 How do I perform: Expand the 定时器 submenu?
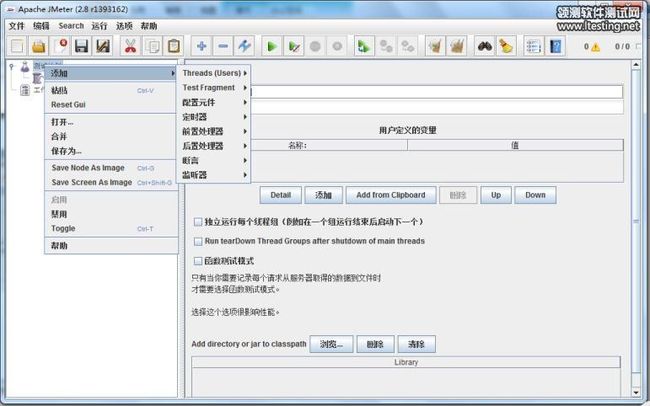click(x=214, y=117)
